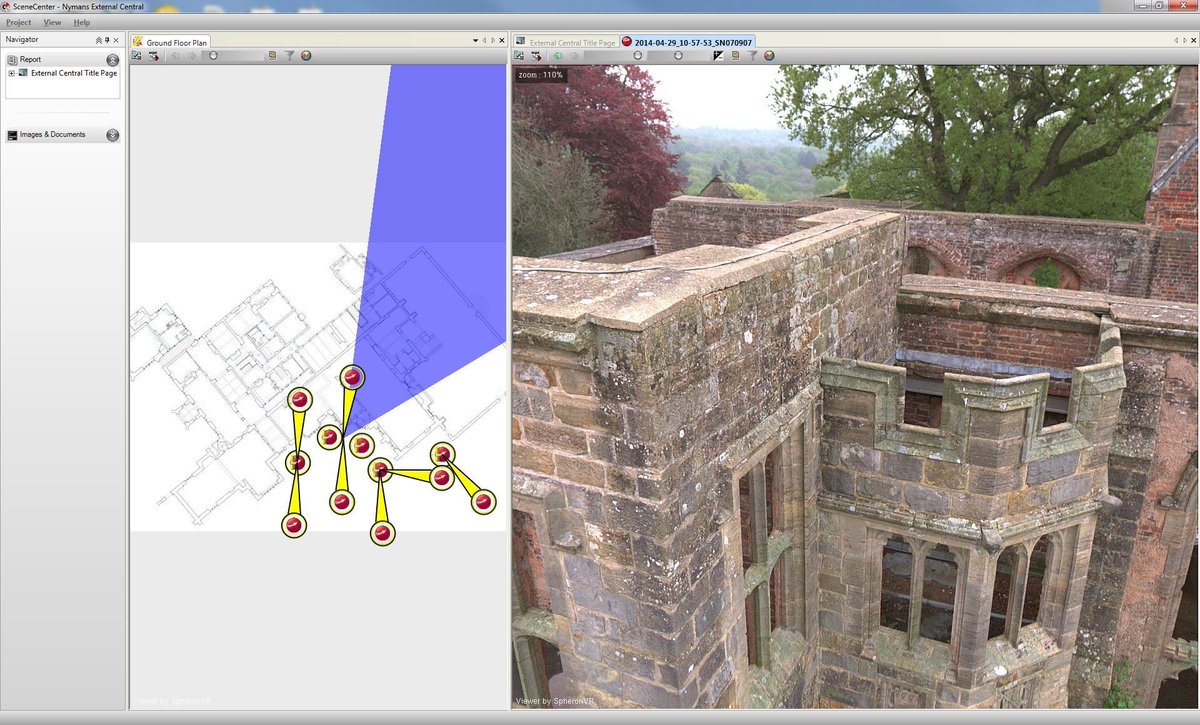This screenshot has height=725, width=1200.
Task: Expand the External Central Title Page tree node
Action: pyautogui.click(x=12, y=72)
